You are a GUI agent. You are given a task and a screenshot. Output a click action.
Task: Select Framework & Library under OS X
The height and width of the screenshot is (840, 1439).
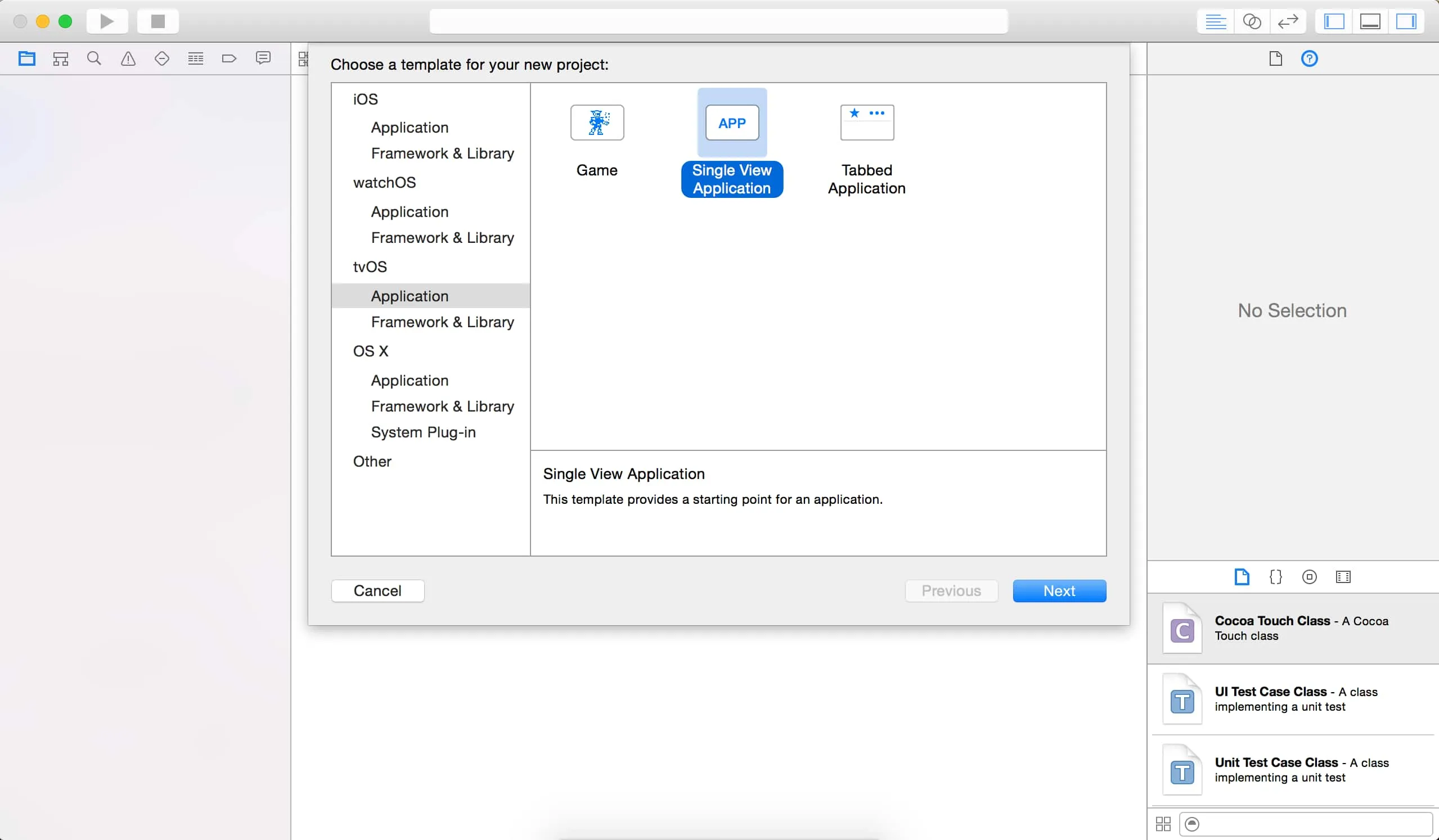[x=442, y=406]
